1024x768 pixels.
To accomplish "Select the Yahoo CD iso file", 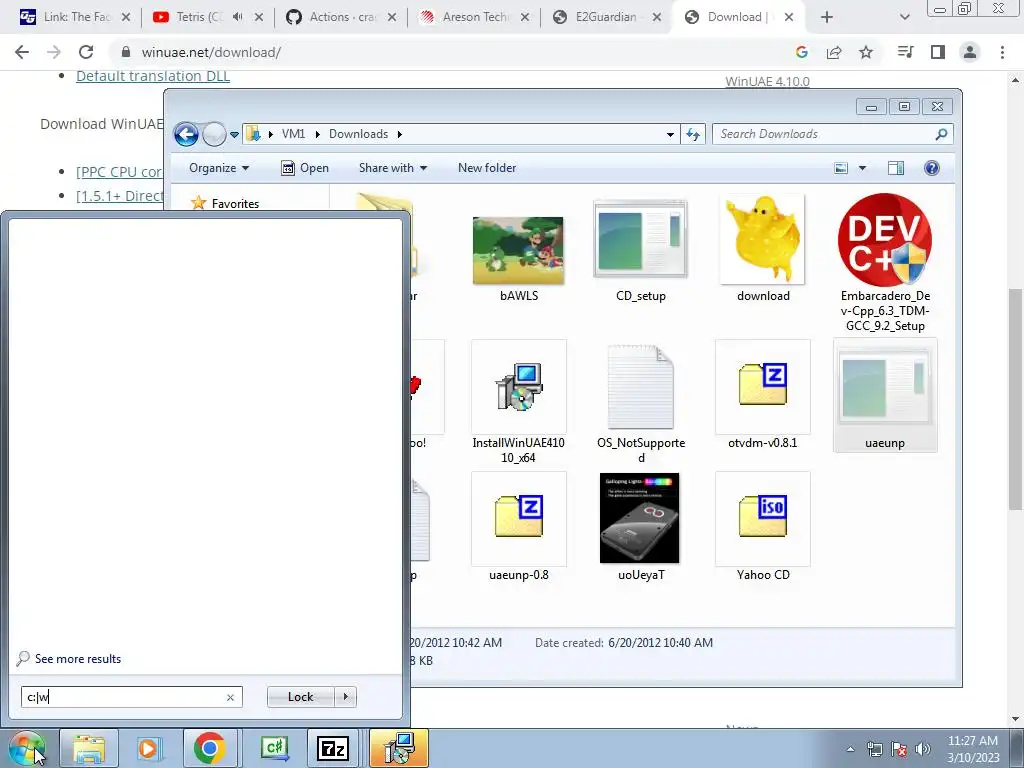I will [x=763, y=517].
